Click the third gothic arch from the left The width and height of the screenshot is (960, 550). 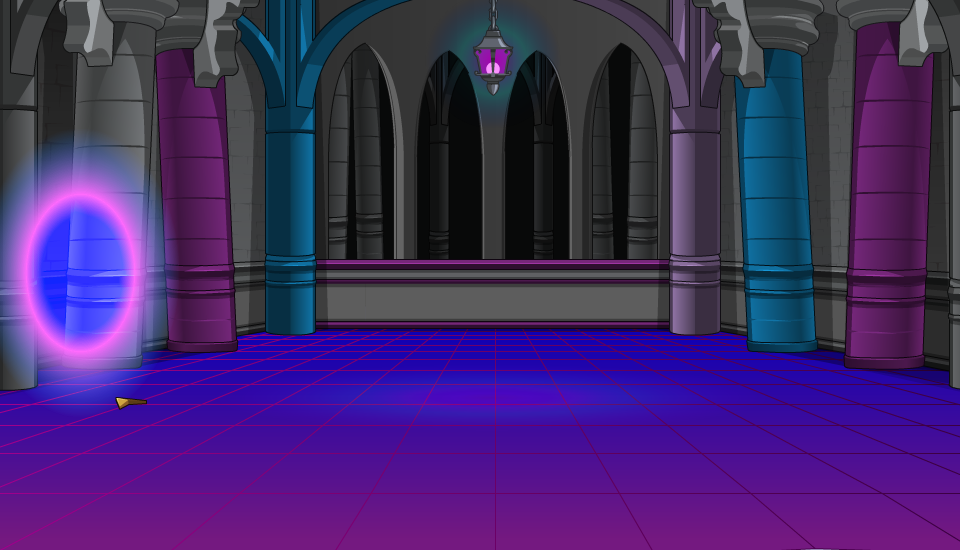[x=536, y=160]
